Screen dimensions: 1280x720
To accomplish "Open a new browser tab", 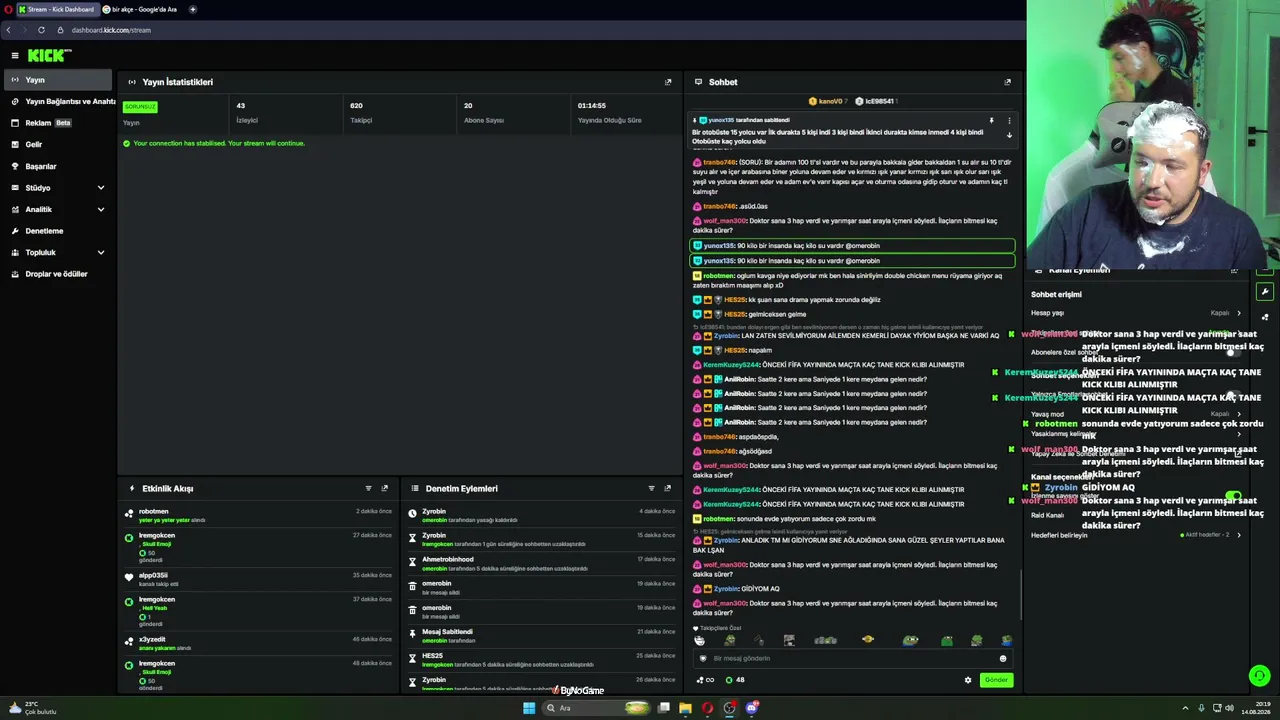I will 192,9.
